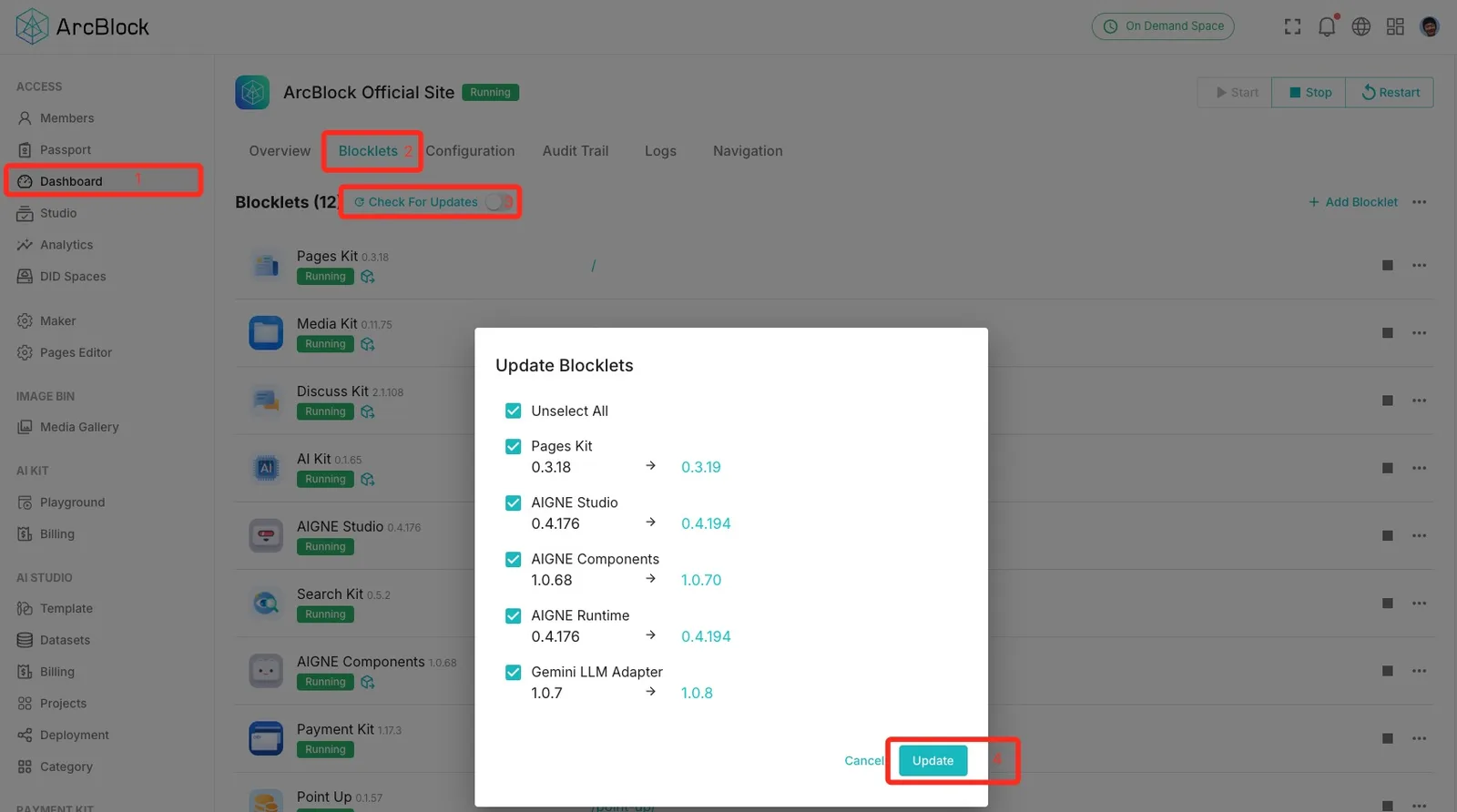Toggle the Check For Updates switch
Viewport: 1457px width, 812px height.
[x=499, y=202]
